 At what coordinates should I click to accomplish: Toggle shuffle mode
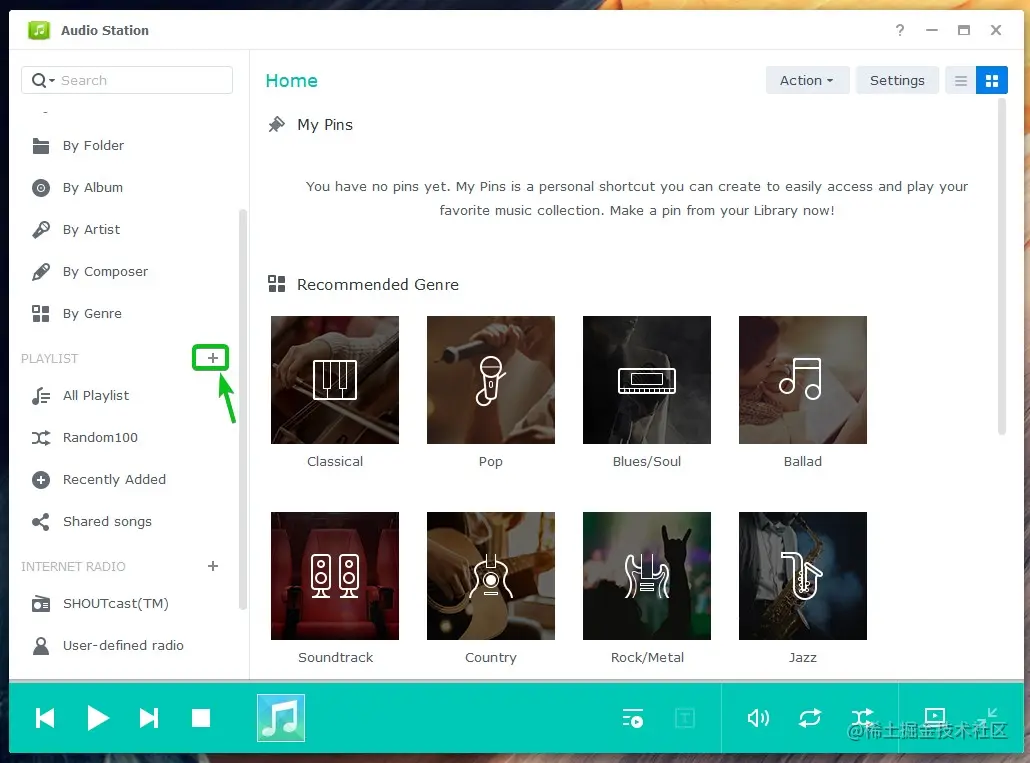[862, 717]
